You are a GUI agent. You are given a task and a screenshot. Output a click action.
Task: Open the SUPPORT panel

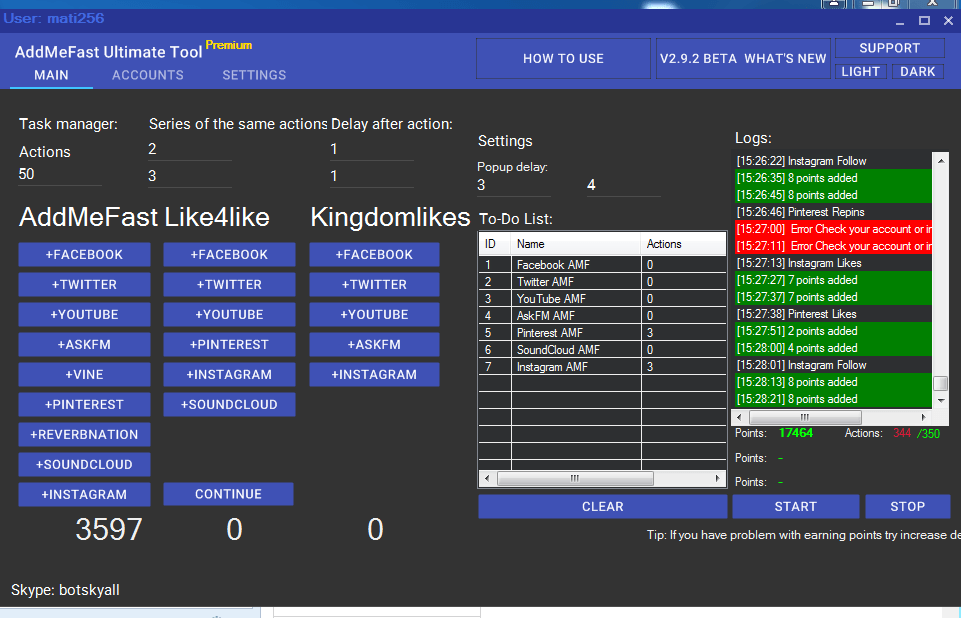point(888,48)
